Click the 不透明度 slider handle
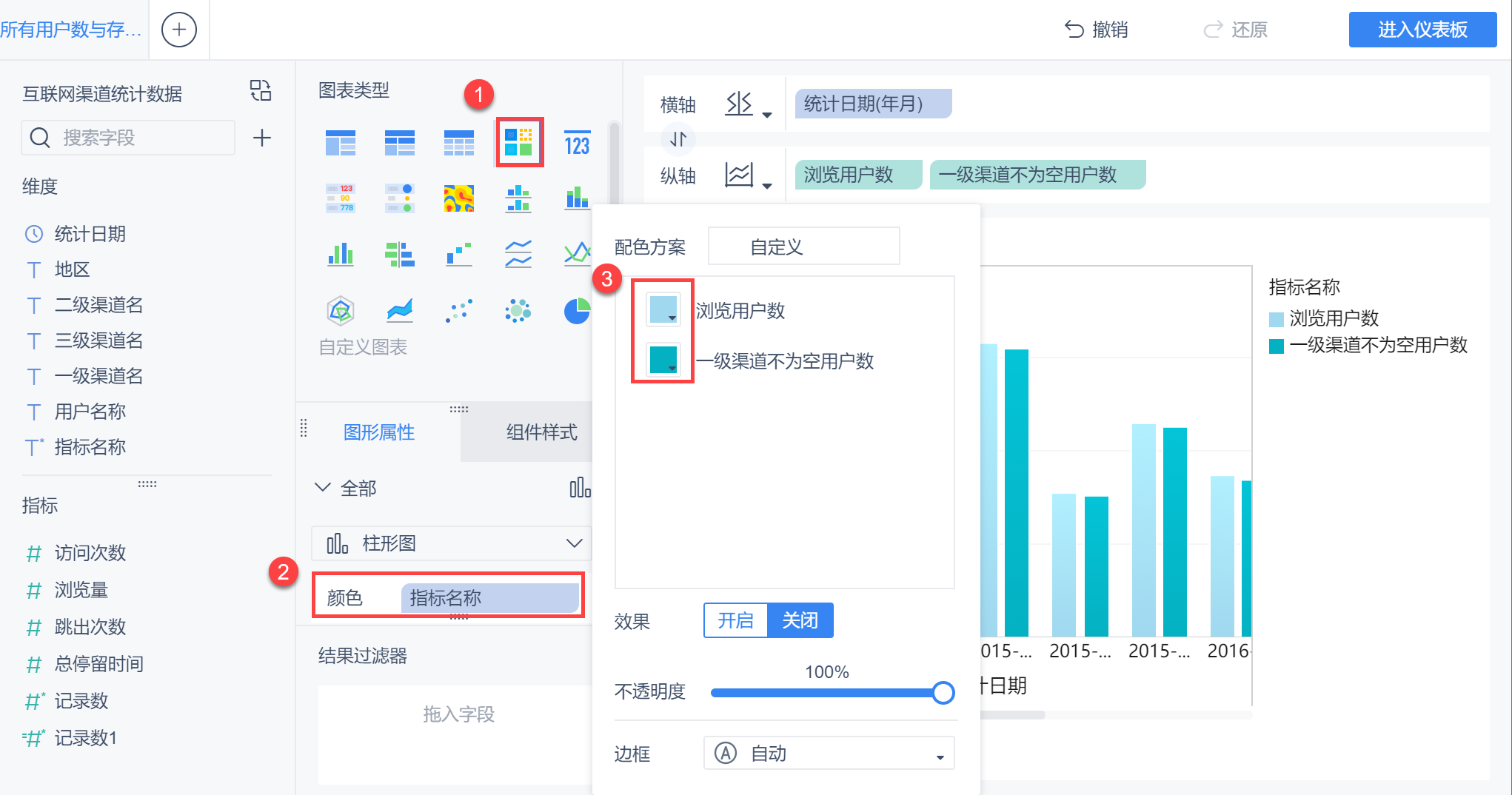1512x795 pixels. pyautogui.click(x=943, y=693)
